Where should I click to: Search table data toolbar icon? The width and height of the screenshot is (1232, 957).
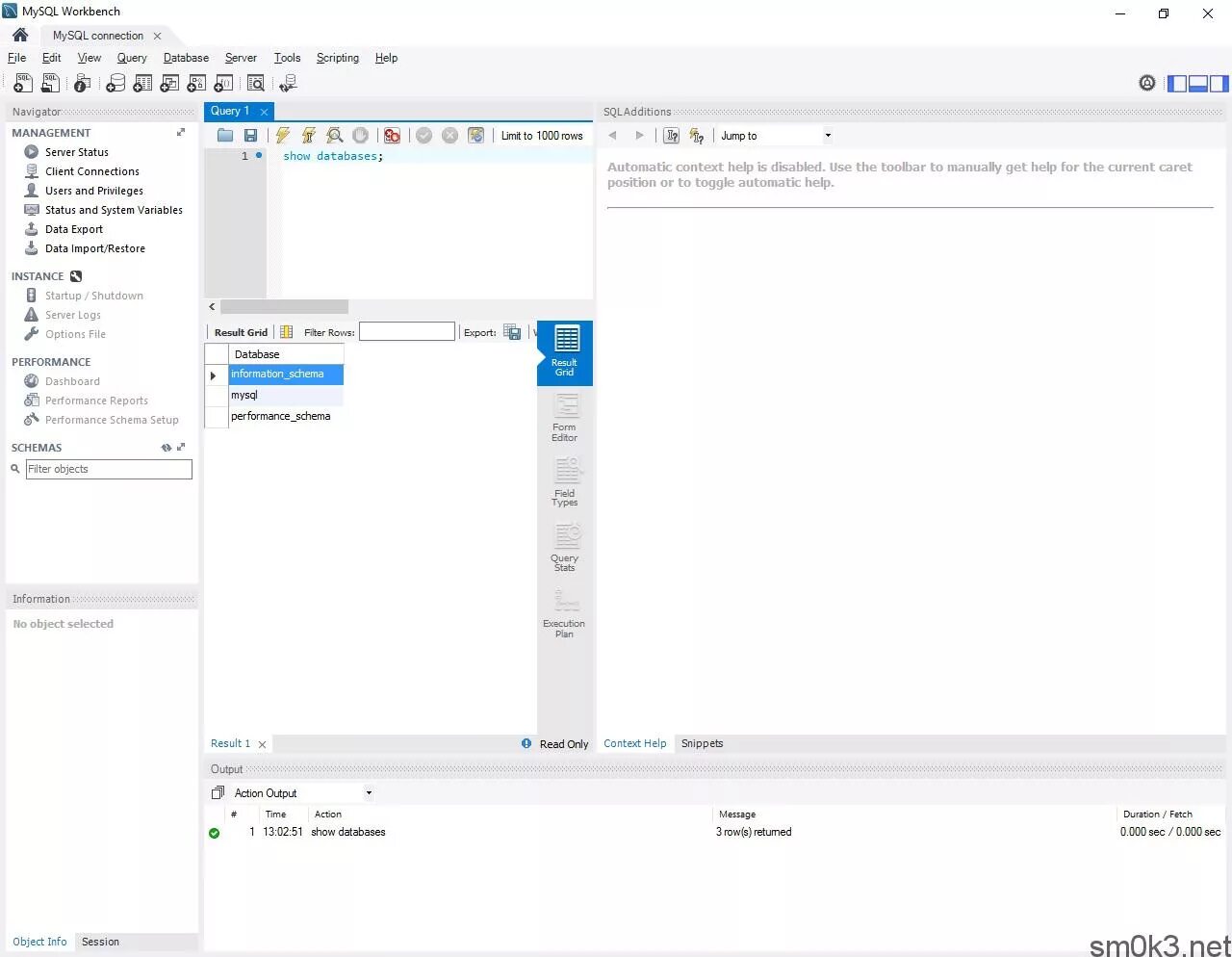pos(256,84)
